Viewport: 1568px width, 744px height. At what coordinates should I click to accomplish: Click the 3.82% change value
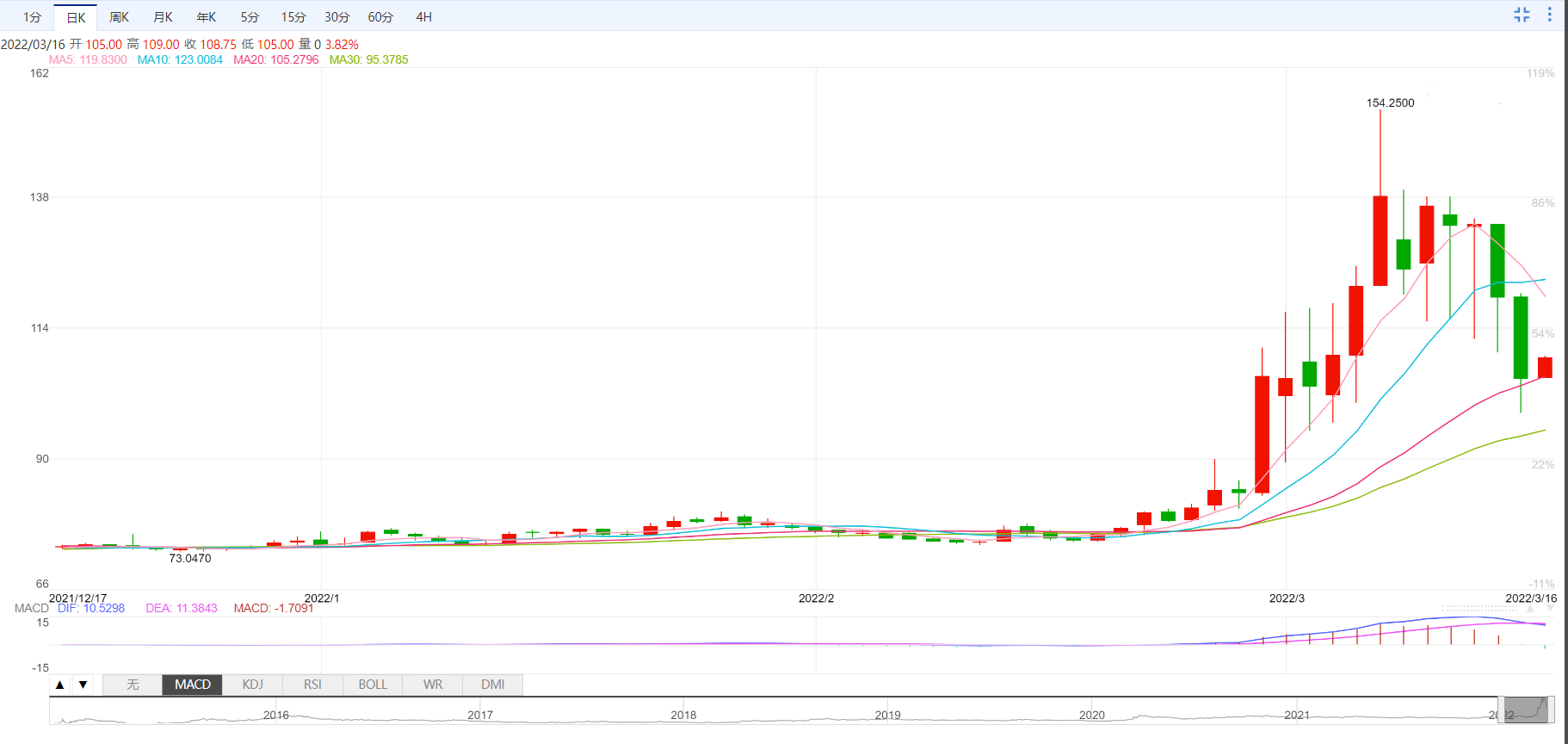(342, 44)
